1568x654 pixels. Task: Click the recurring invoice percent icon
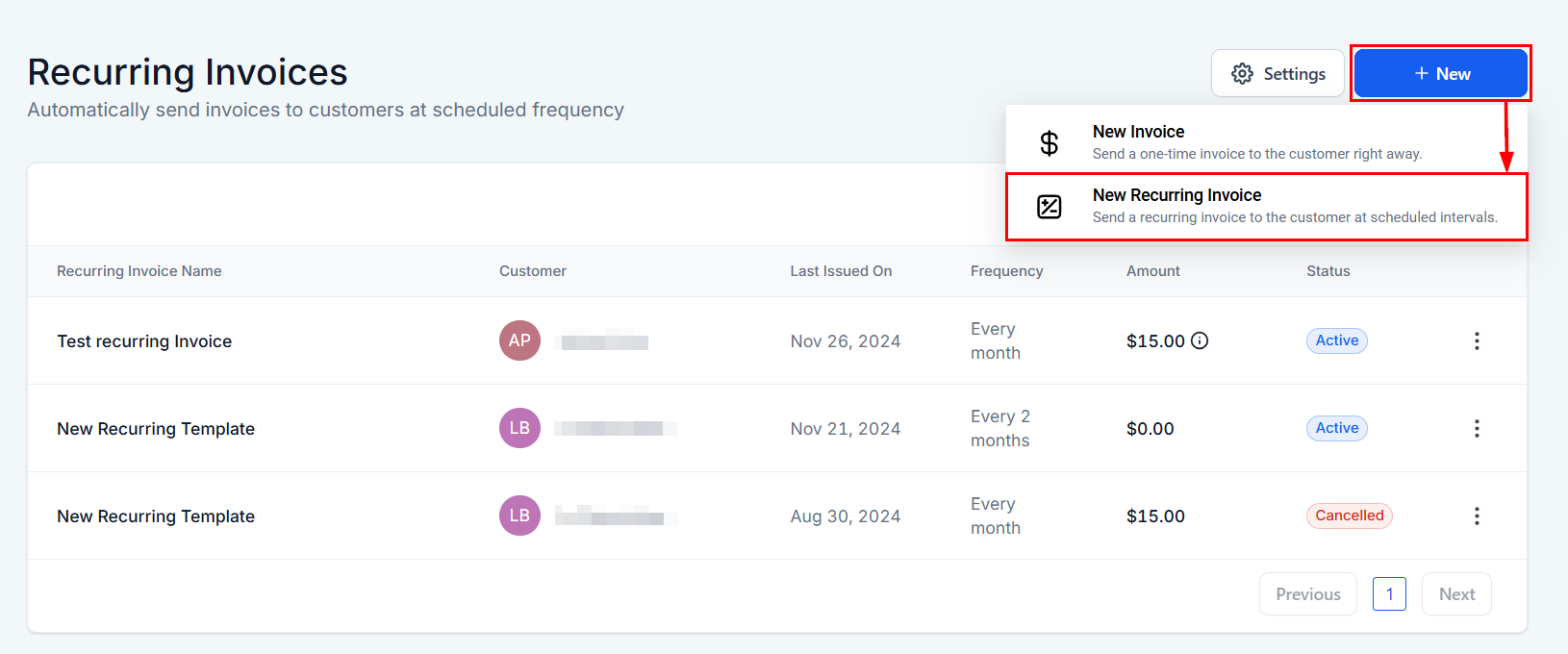pos(1050,207)
